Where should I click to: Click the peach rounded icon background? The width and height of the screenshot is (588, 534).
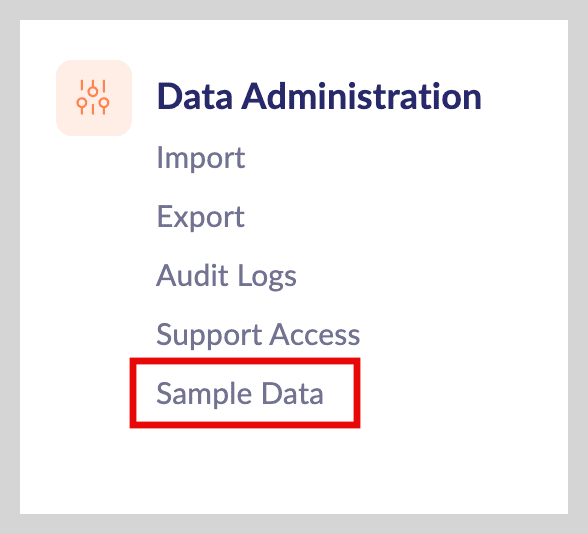(94, 98)
